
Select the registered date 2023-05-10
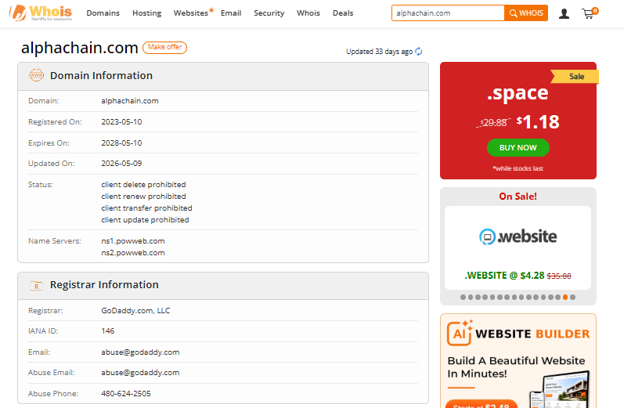coord(121,122)
